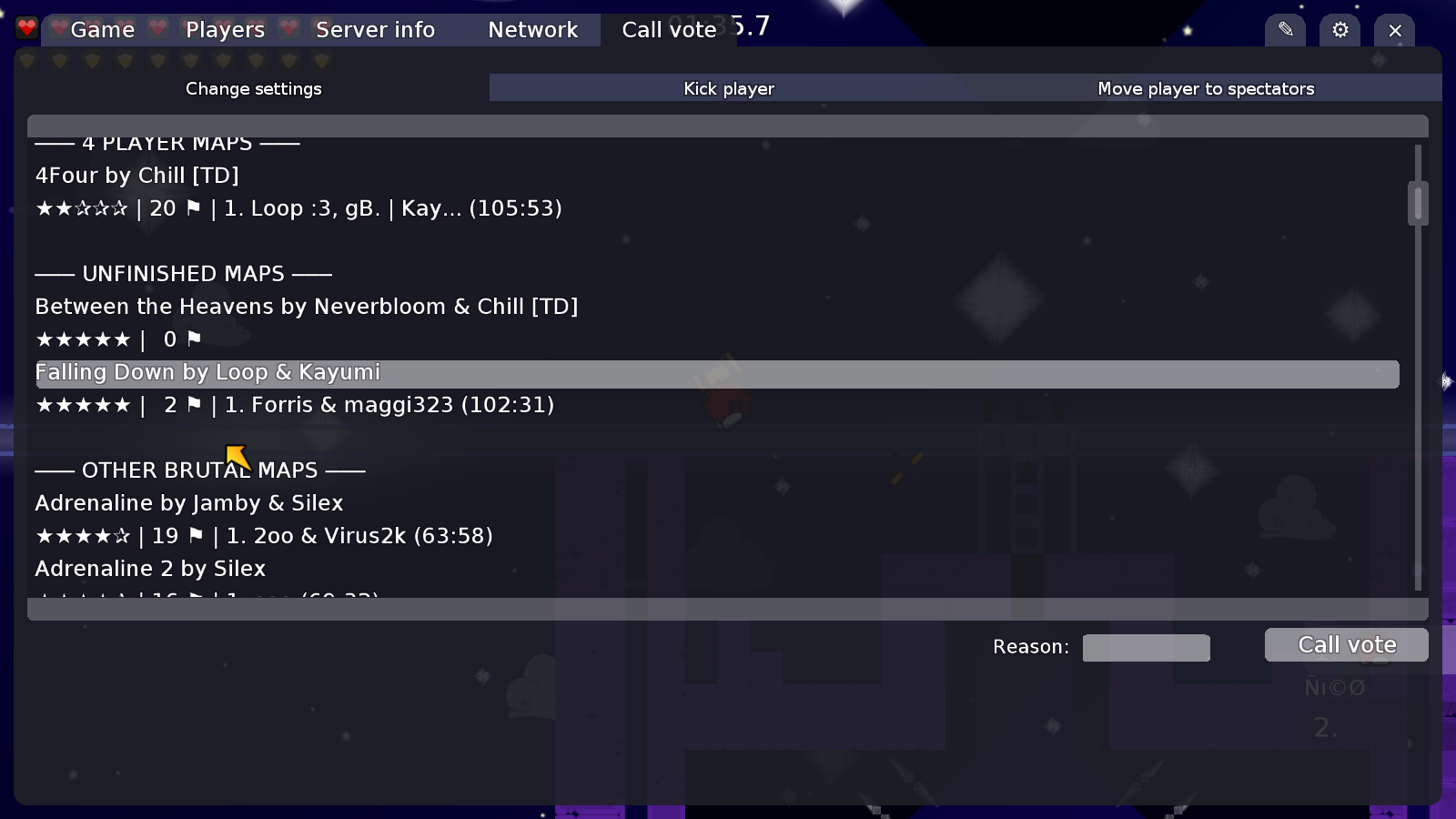The height and width of the screenshot is (819, 1456).
Task: Open the Players menu
Action: pos(224,30)
